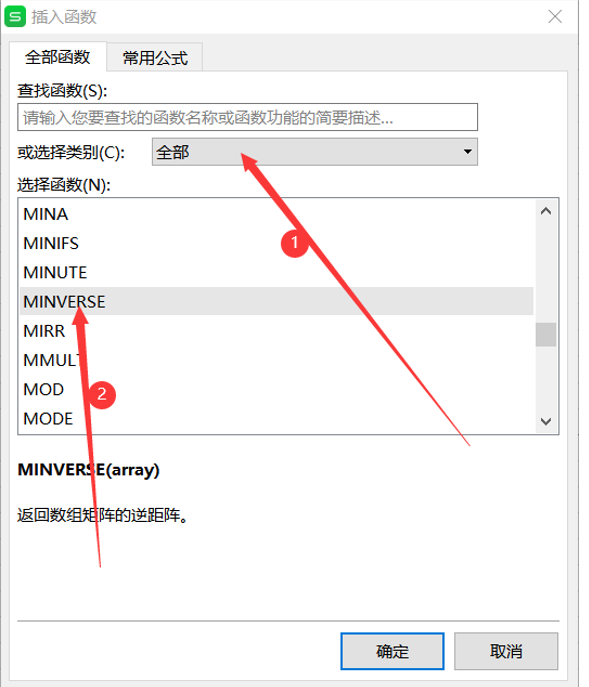Close the Insert Function dialog
589x687 pixels.
[x=555, y=17]
